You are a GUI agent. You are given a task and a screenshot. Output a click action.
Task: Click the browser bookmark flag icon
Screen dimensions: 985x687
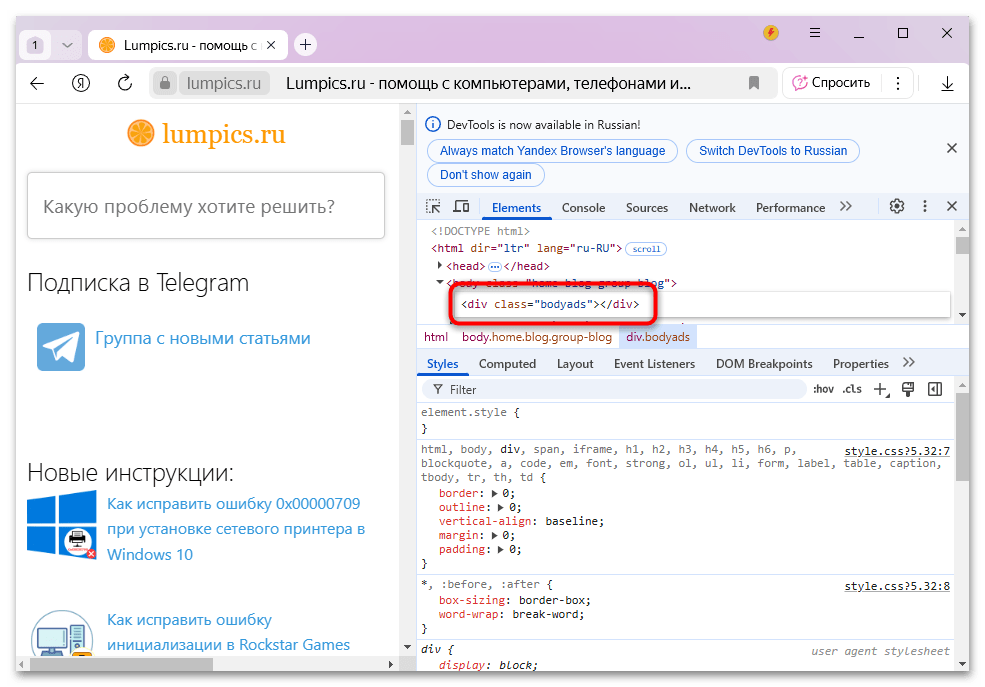coord(754,84)
